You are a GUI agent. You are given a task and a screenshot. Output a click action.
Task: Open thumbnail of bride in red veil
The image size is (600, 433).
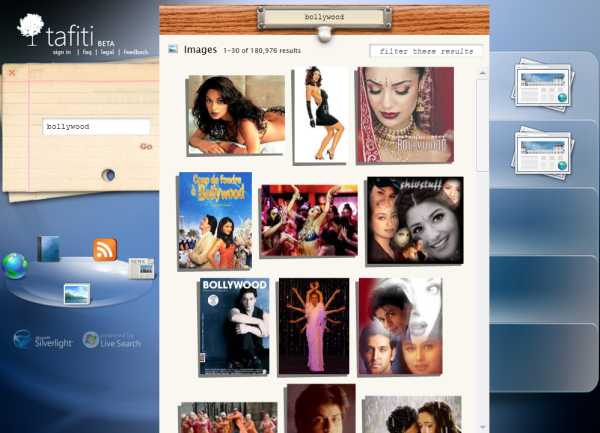(405, 115)
